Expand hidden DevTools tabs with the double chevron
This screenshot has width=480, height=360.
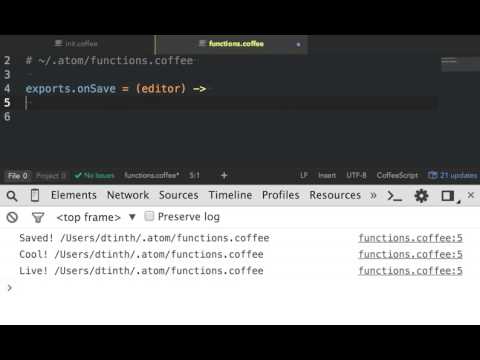(x=373, y=195)
